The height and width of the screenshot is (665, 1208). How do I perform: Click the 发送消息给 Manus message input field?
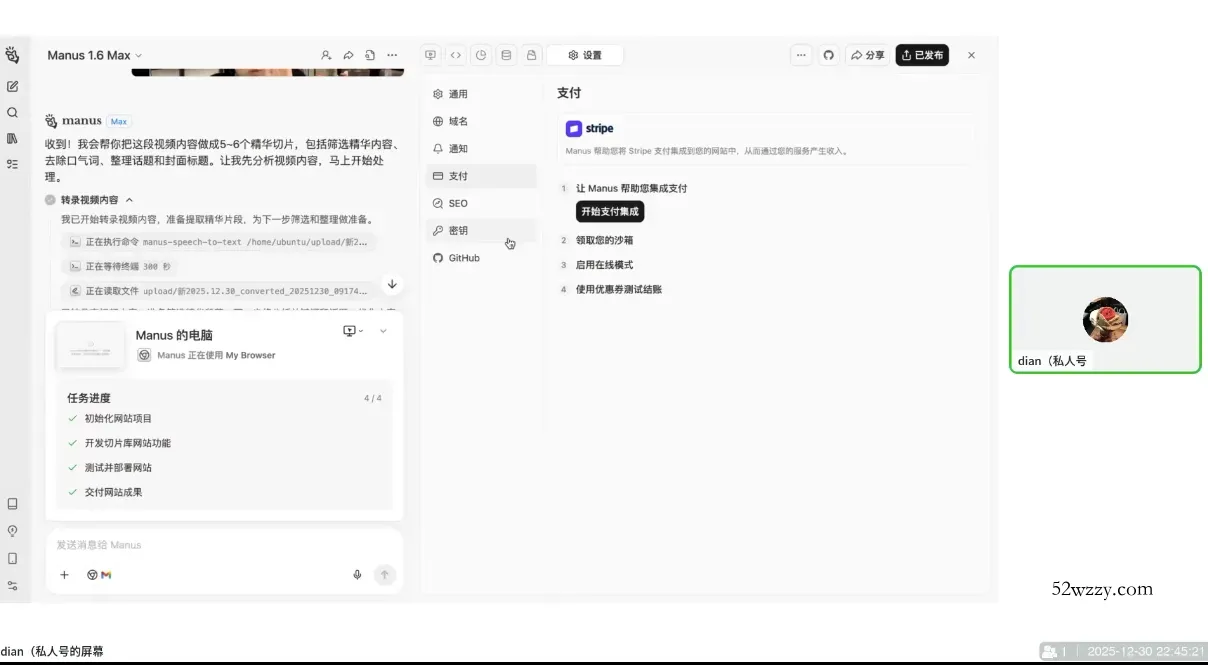click(200, 545)
